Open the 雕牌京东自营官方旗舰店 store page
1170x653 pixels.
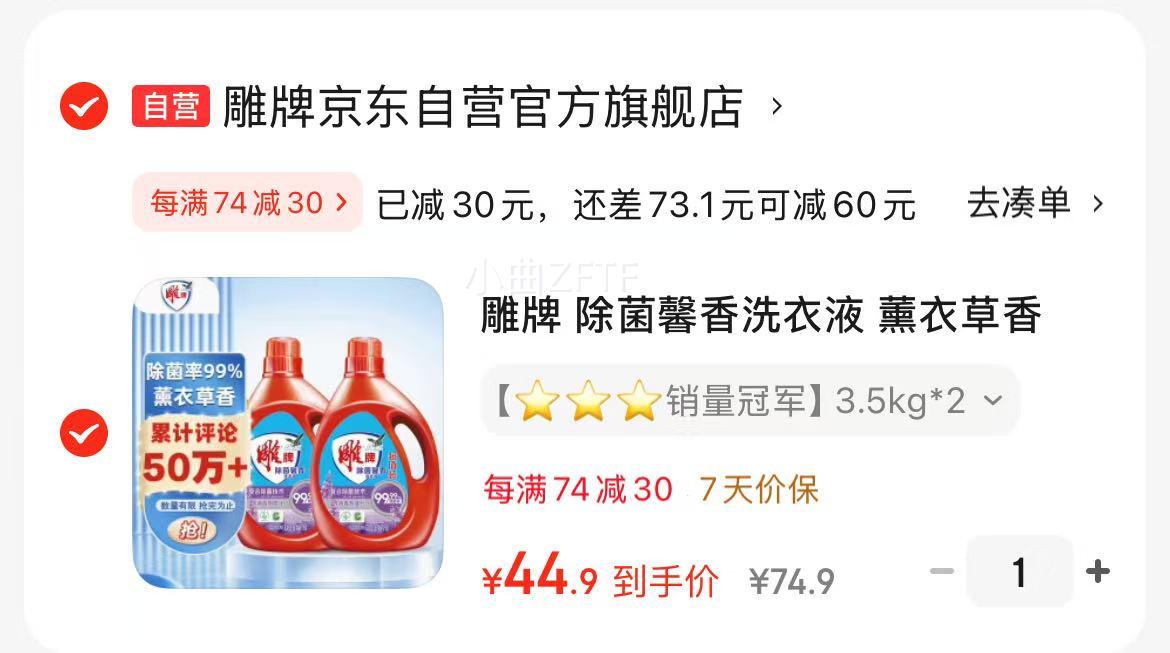click(x=483, y=107)
